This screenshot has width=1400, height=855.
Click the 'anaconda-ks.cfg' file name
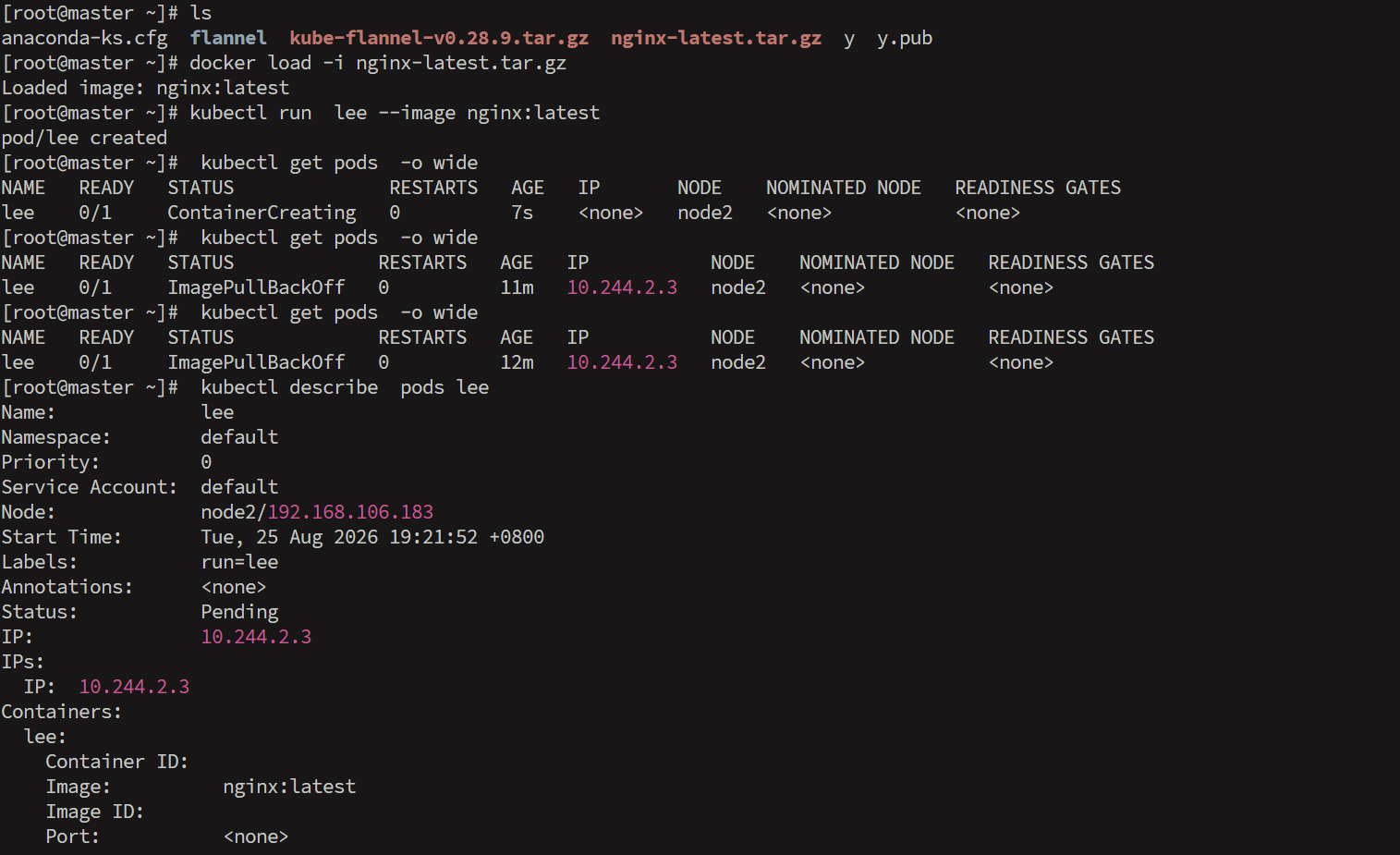coord(84,39)
